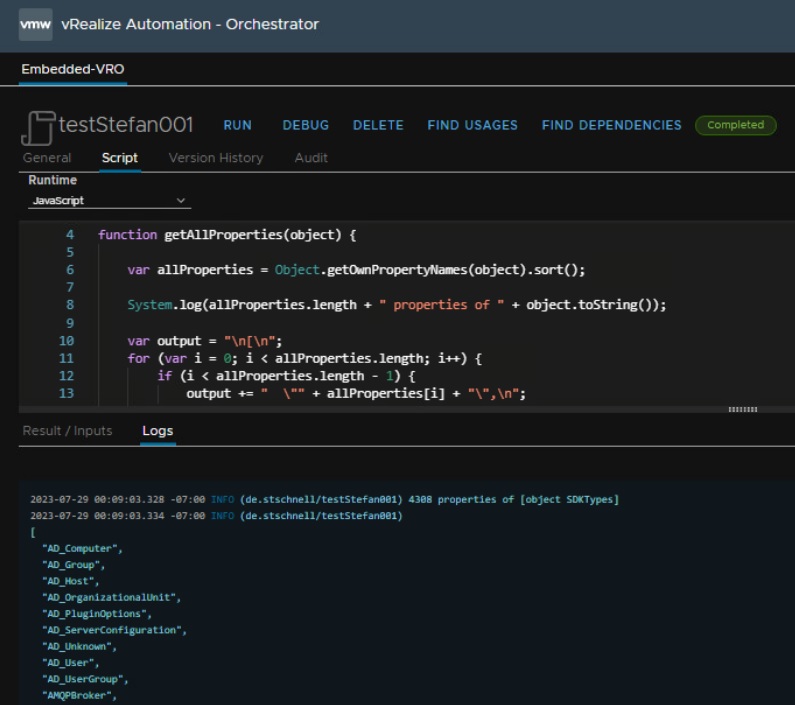Click "AD_OrganizationalUnit" in the log output
This screenshot has height=705, width=795.
tap(112, 597)
